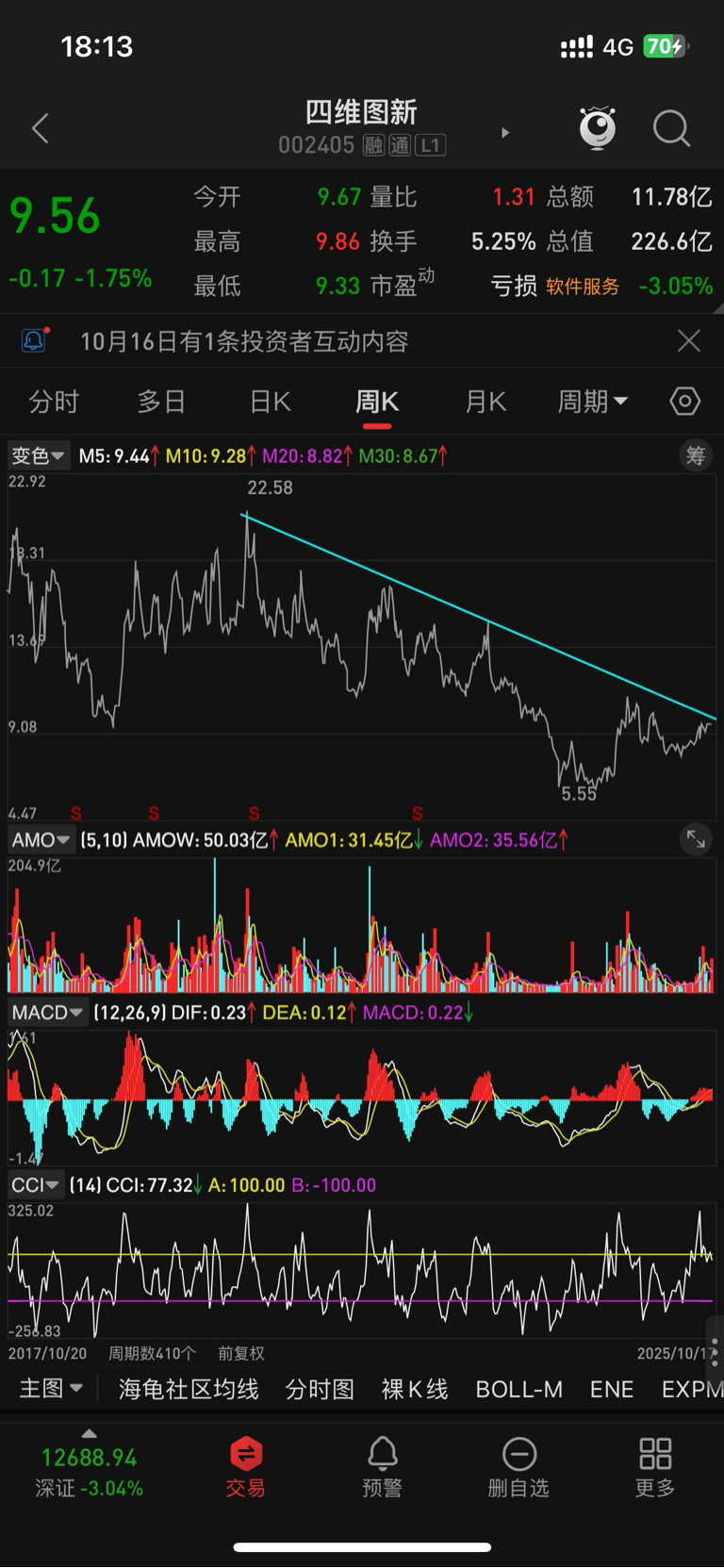This screenshot has width=724, height=1568.
Task: Select 海龟社区均线 indicator
Action: 189,1389
